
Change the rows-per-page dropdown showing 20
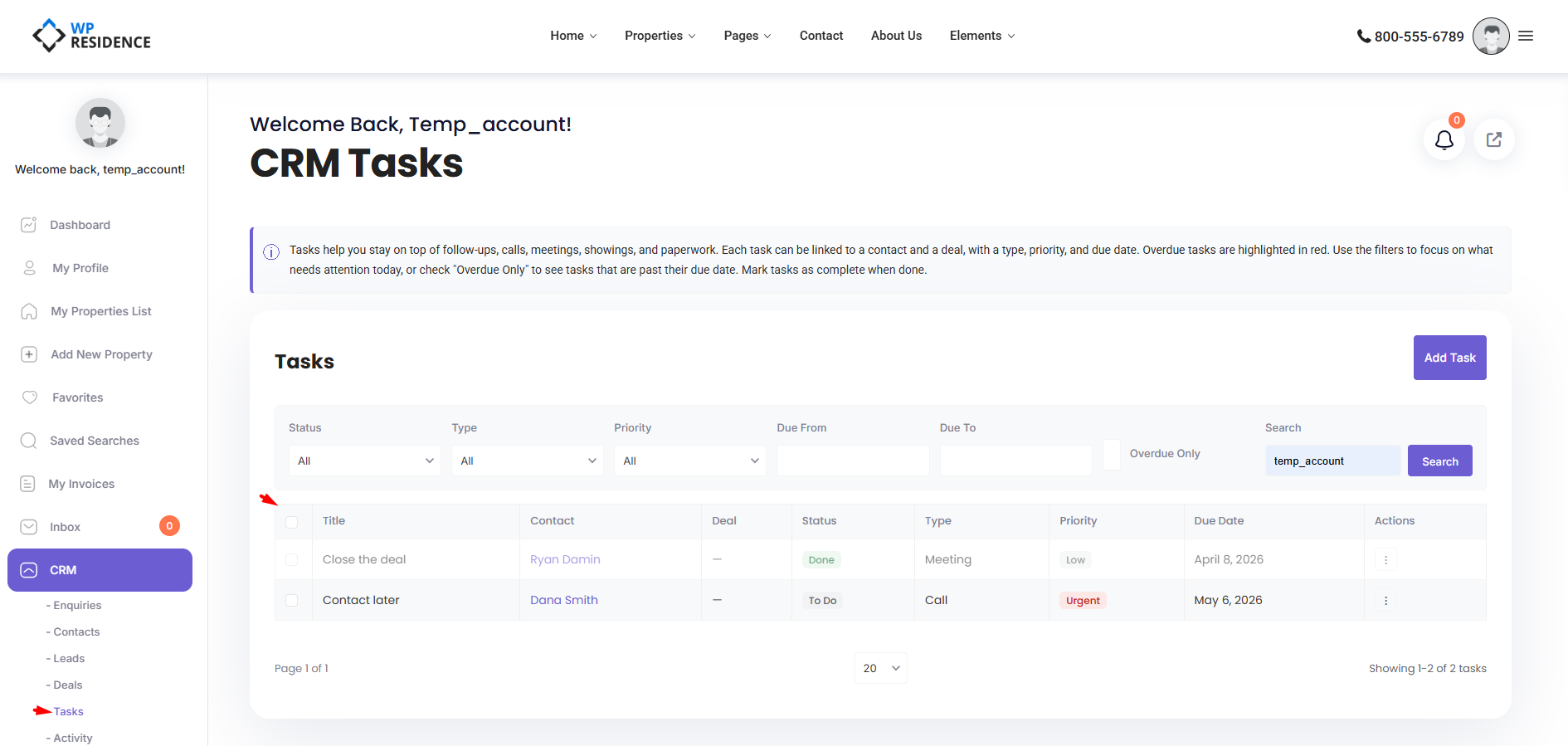coord(880,668)
